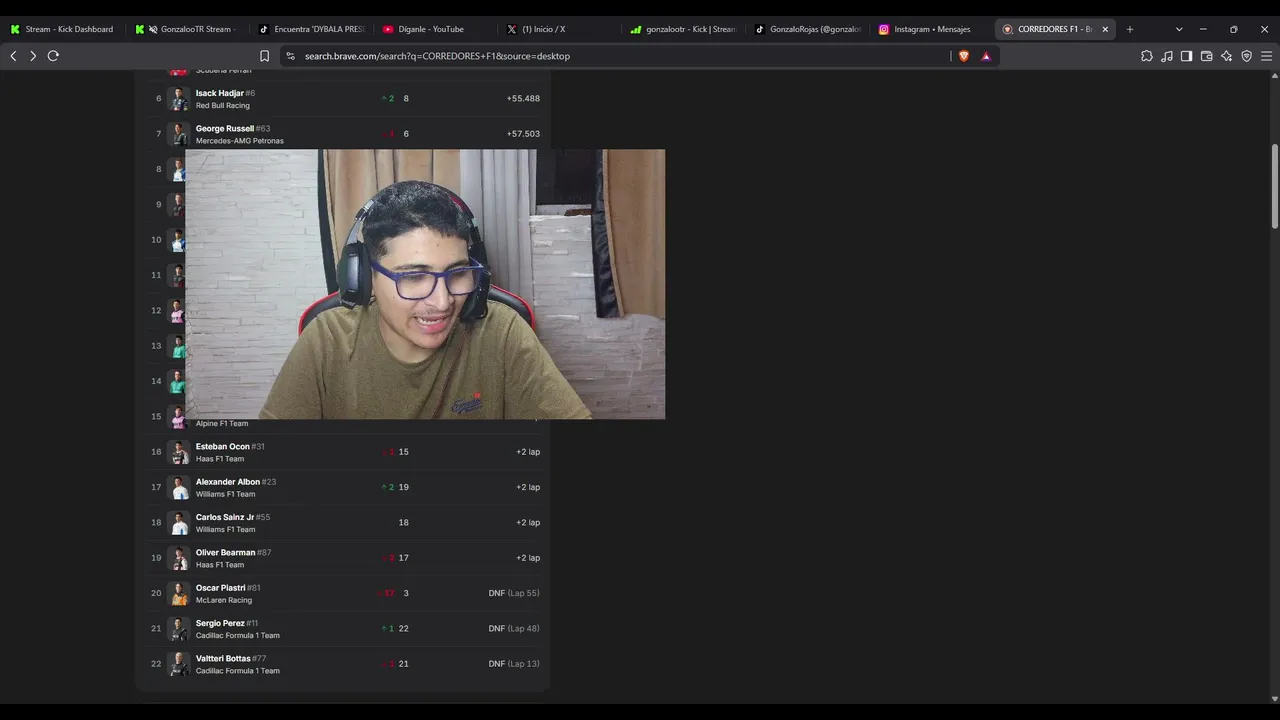Click Oscar Piastri's driver photo
The width and height of the screenshot is (1280, 720).
[x=179, y=594]
